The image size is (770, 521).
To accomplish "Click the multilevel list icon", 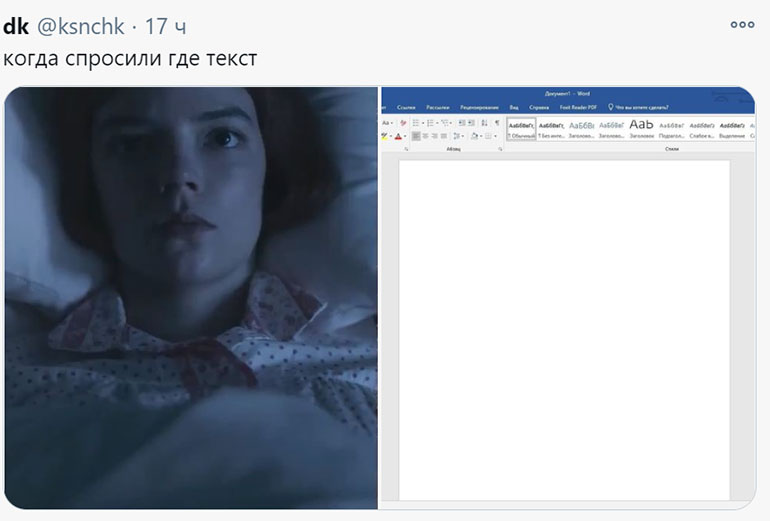I will click(444, 123).
